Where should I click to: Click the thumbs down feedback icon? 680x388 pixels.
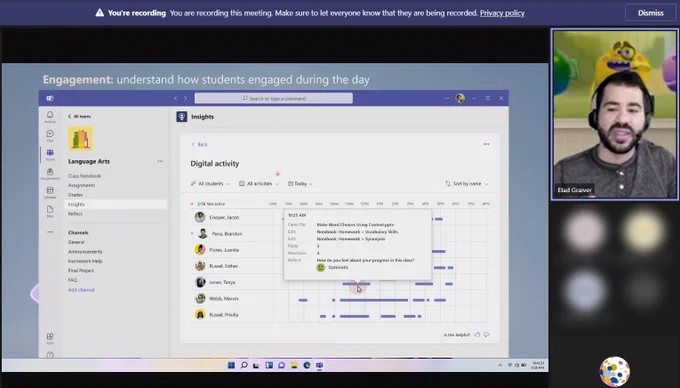click(x=487, y=335)
